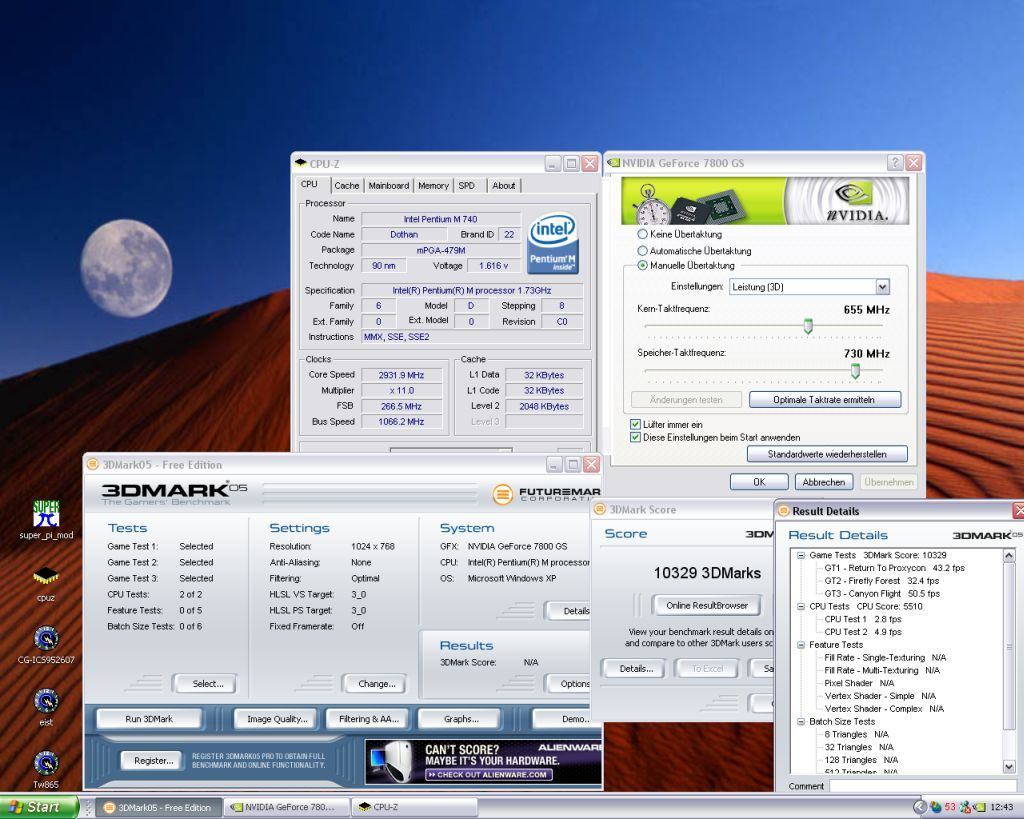This screenshot has width=1024, height=819.
Task: Collapse the CPU Tests tree node
Action: coord(801,606)
